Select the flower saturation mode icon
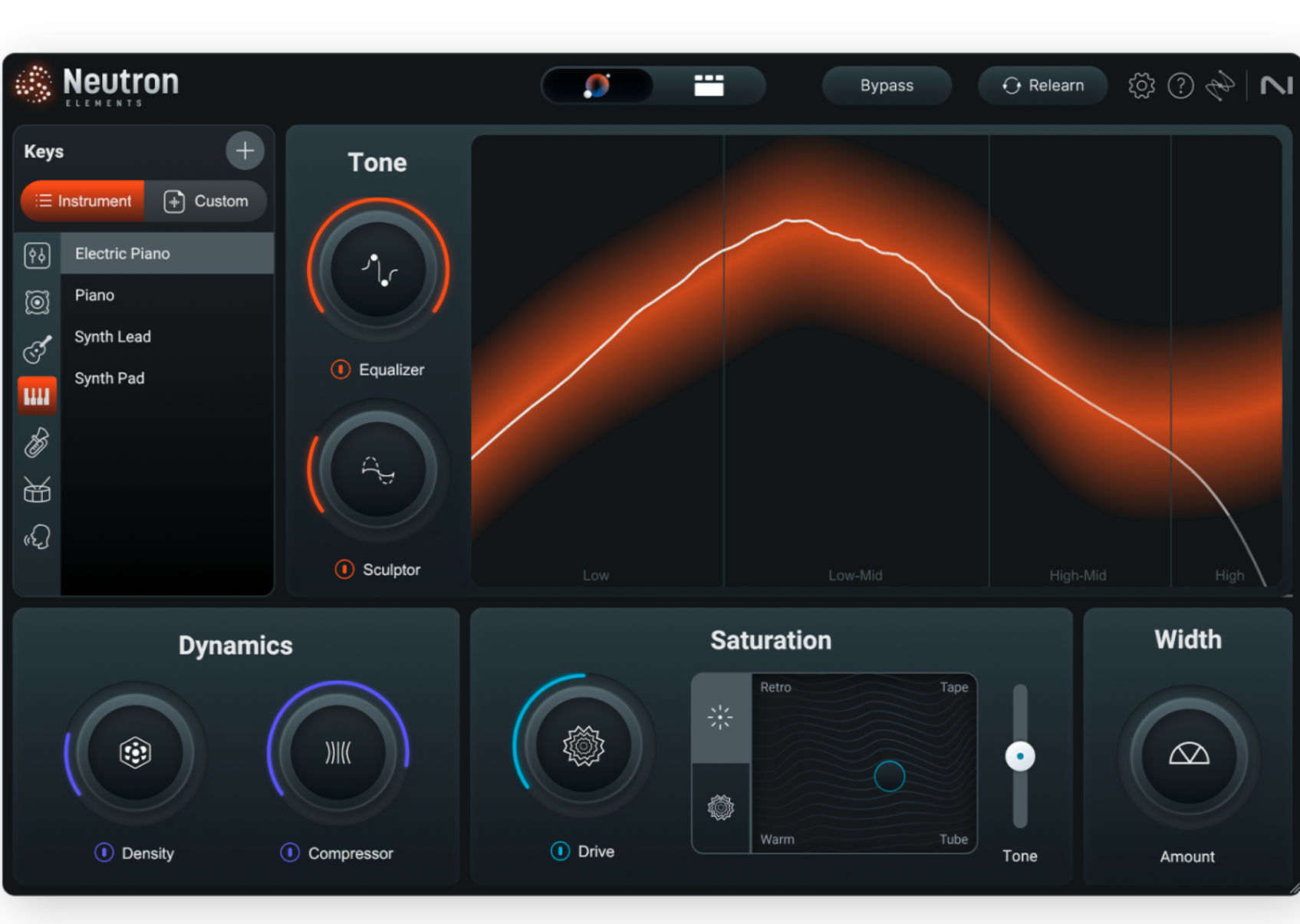 721,807
